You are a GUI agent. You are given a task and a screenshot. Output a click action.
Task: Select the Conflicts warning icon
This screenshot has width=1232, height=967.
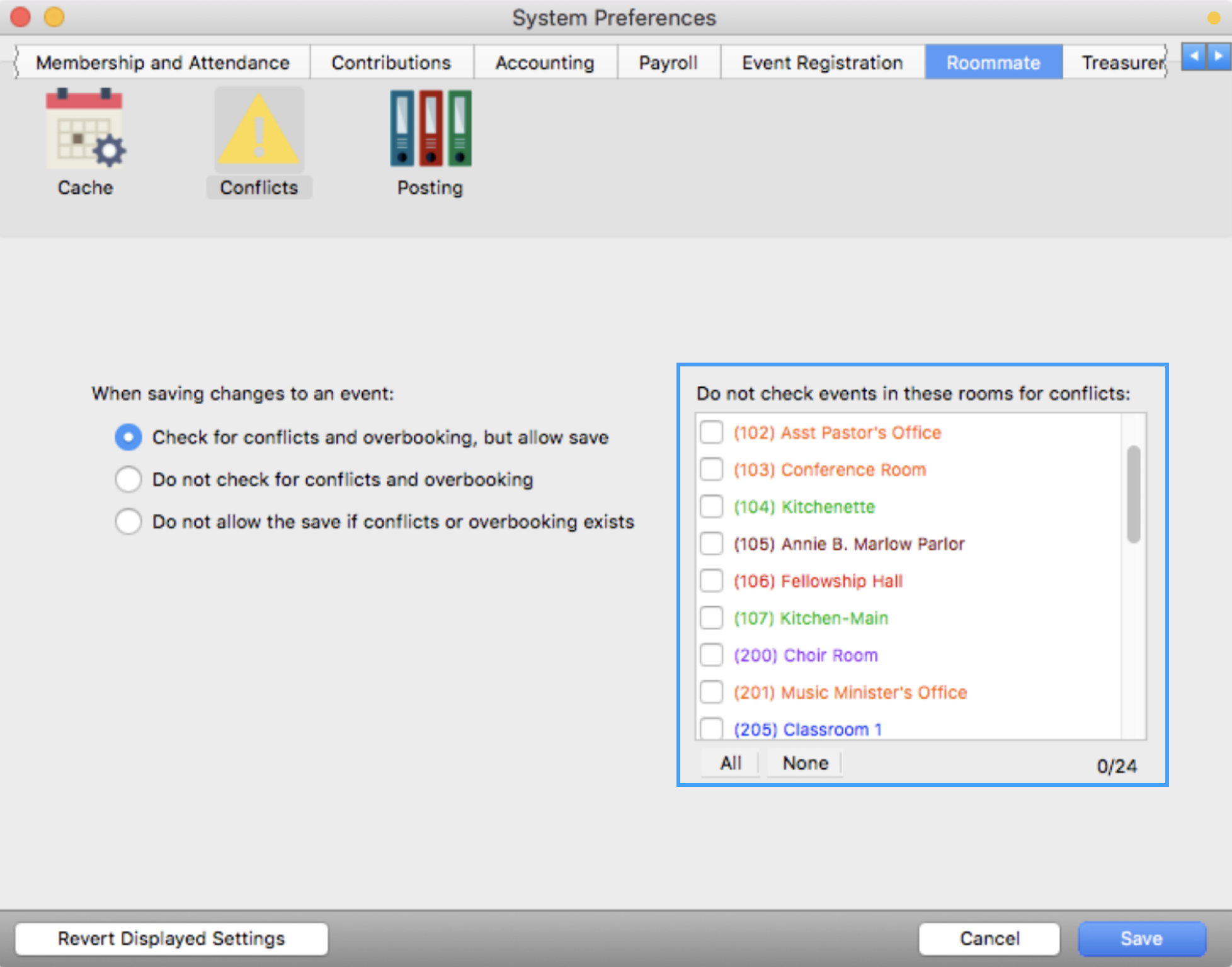(x=259, y=130)
